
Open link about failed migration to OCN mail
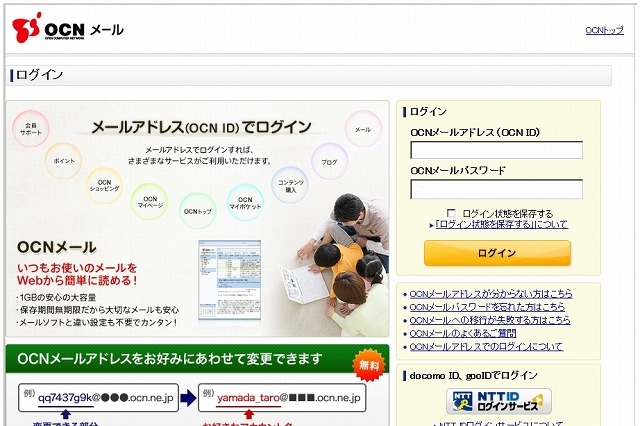point(490,320)
